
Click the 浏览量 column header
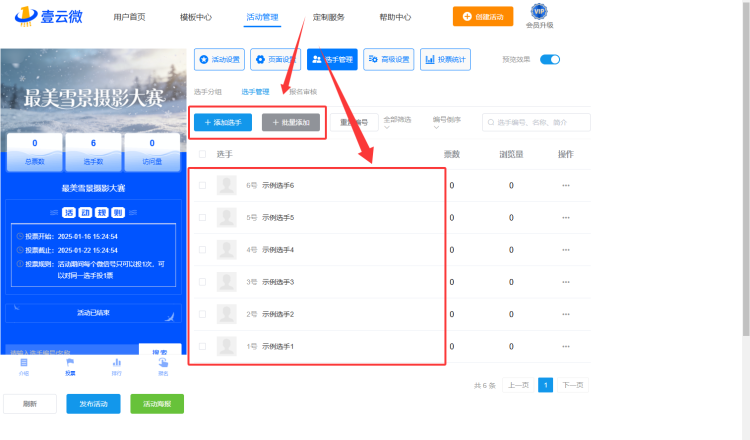511,154
